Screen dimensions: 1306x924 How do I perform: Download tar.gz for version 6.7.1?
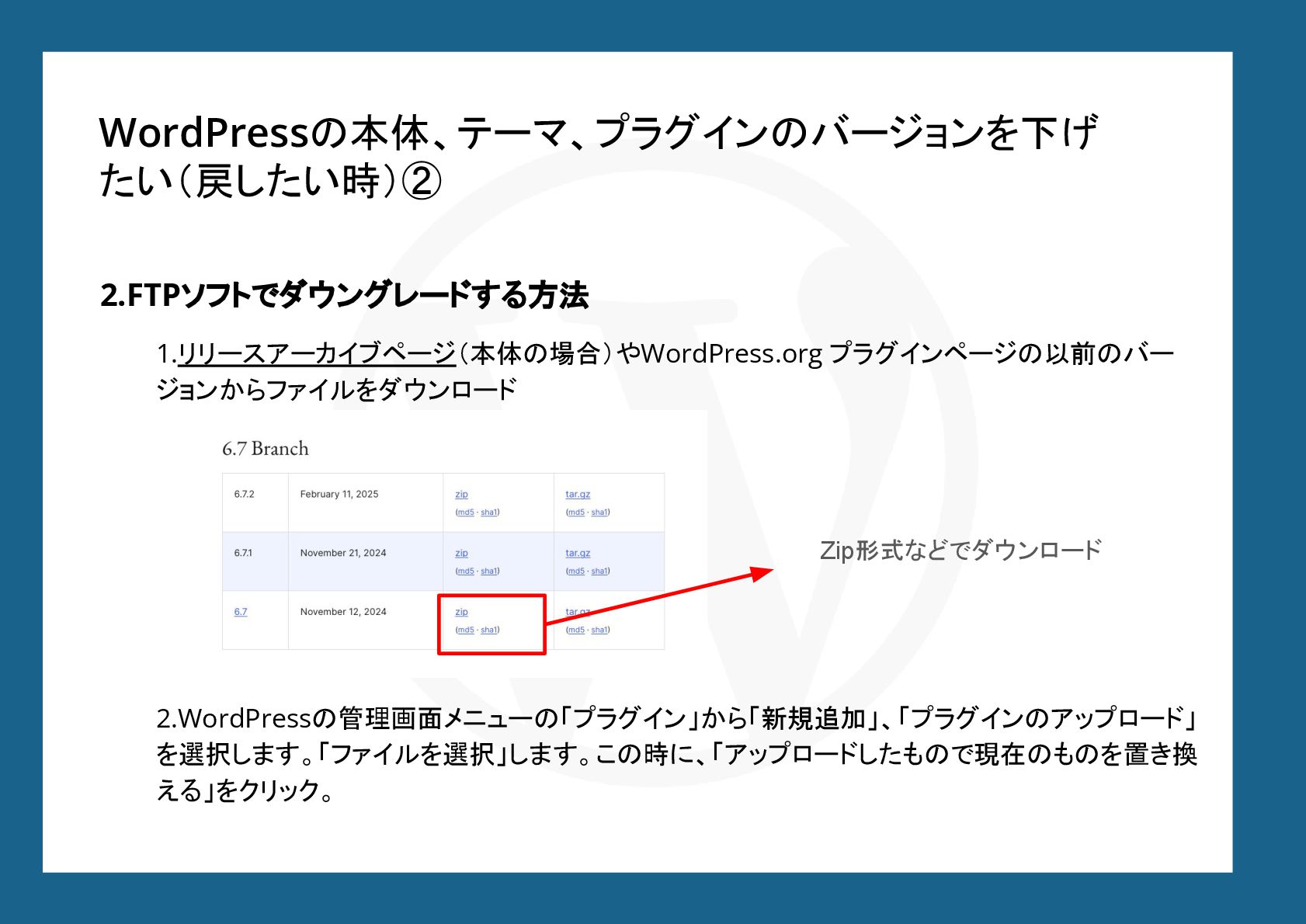tap(578, 554)
